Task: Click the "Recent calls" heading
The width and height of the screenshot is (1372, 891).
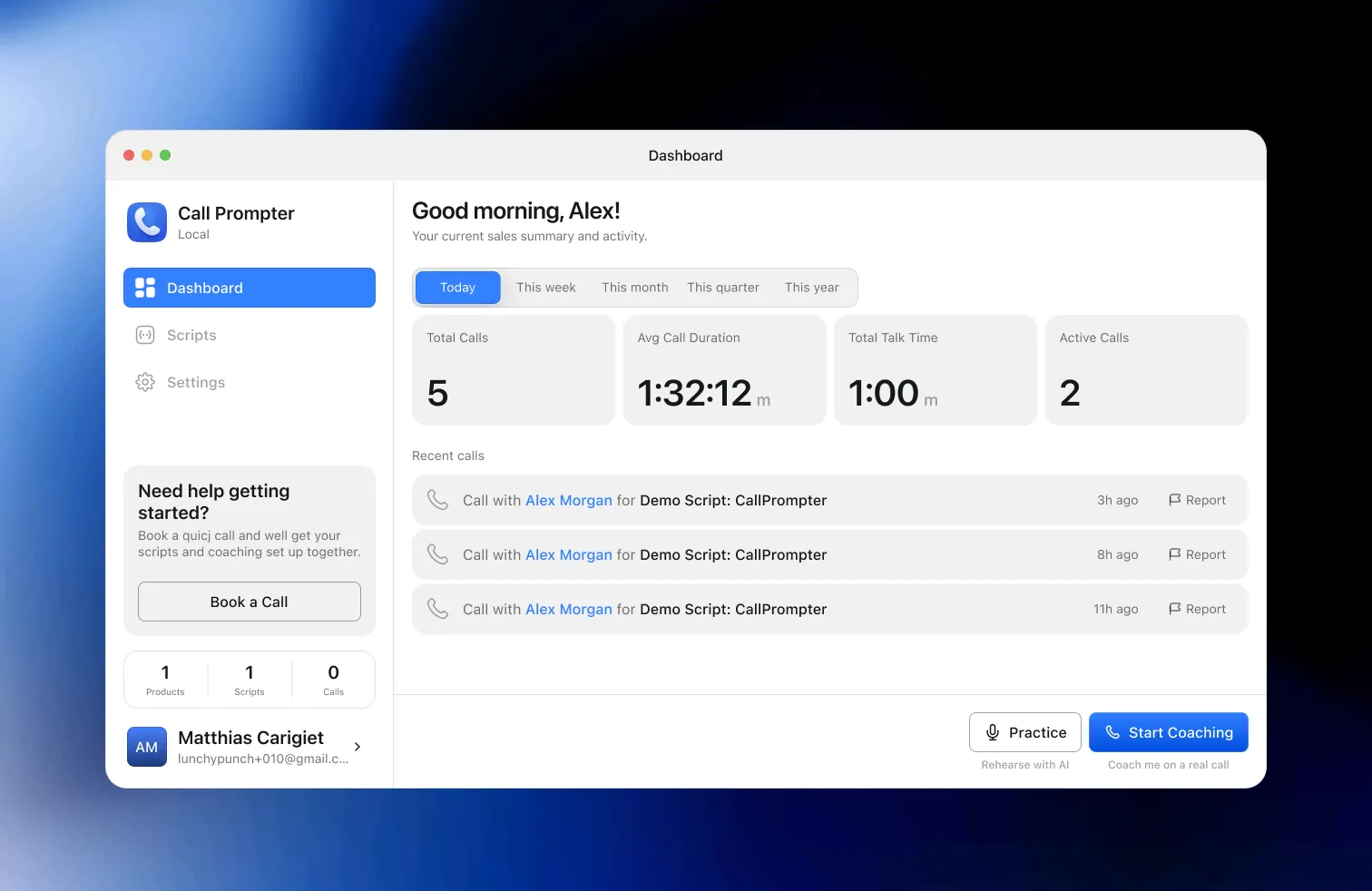Action: click(x=448, y=455)
